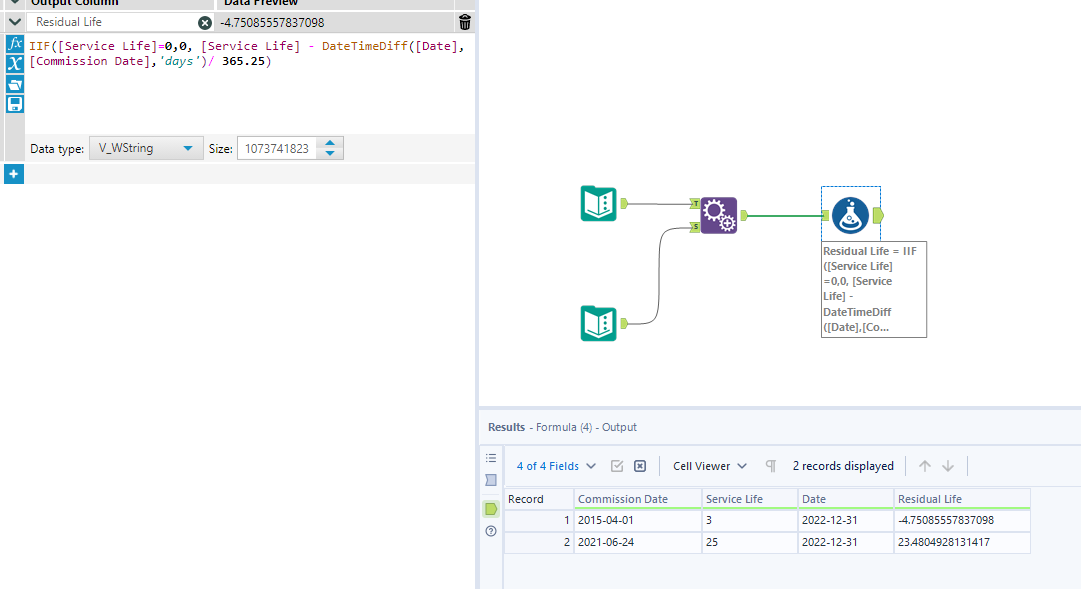Open the fx functions panel
The image size is (1081, 589).
14,44
